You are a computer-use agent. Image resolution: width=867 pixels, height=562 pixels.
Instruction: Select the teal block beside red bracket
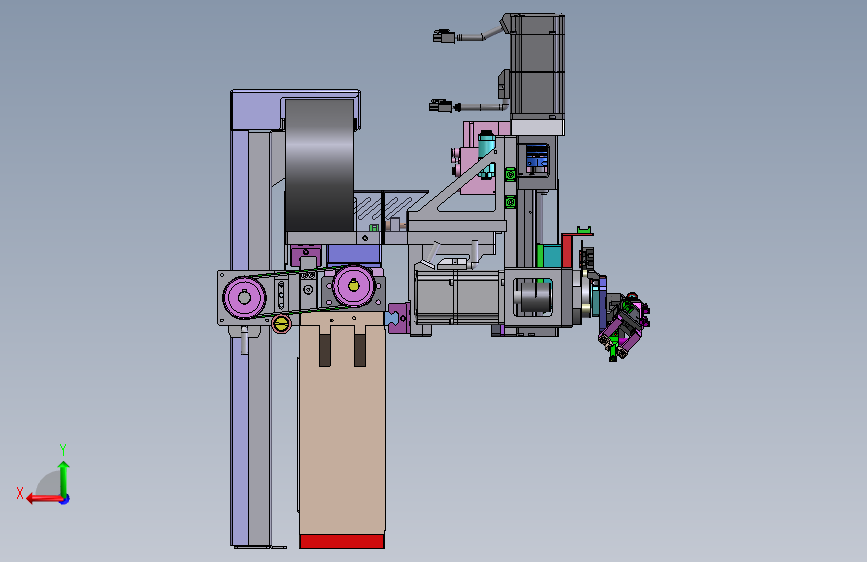(552, 256)
